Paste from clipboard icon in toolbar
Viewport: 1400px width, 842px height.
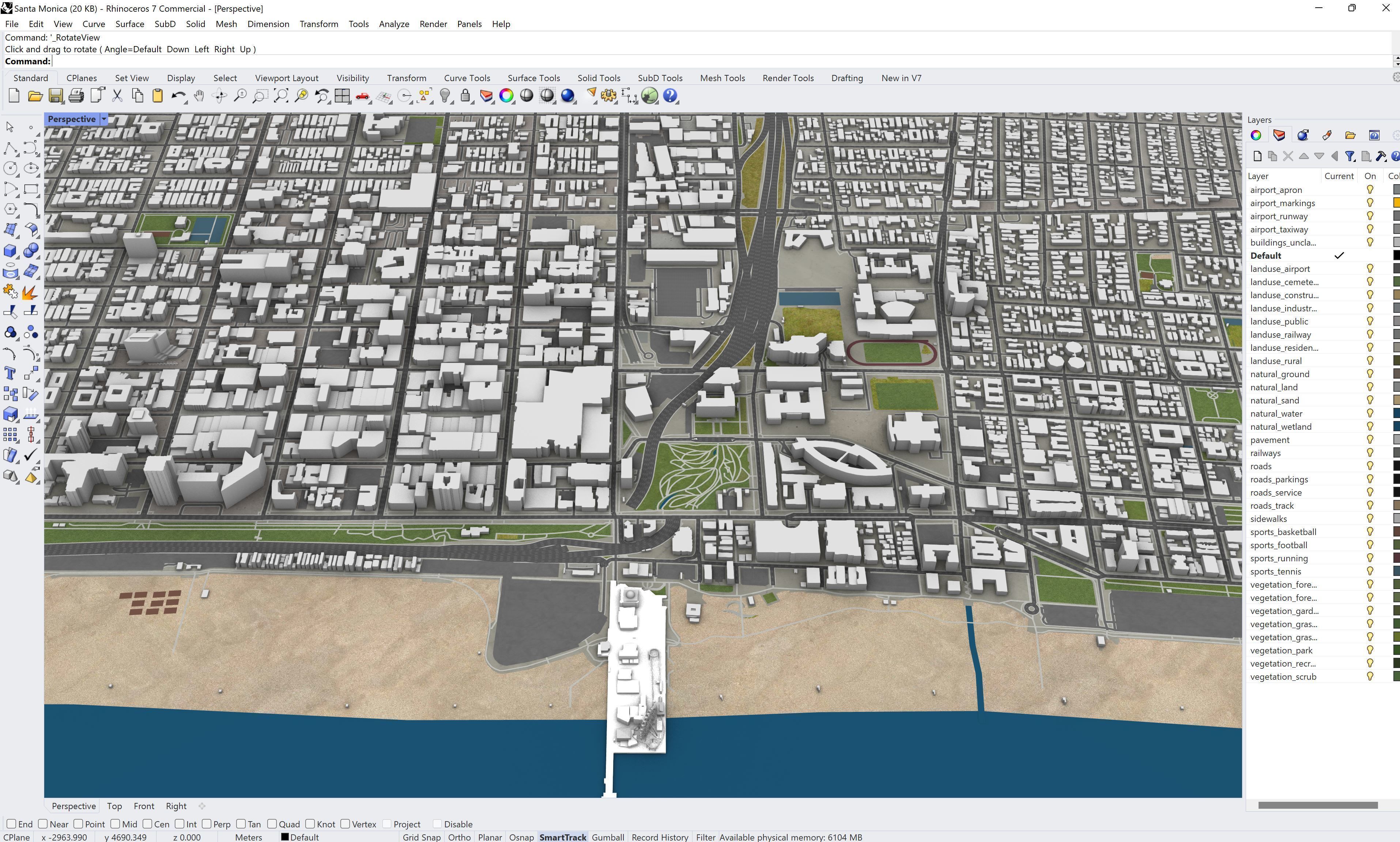click(158, 96)
